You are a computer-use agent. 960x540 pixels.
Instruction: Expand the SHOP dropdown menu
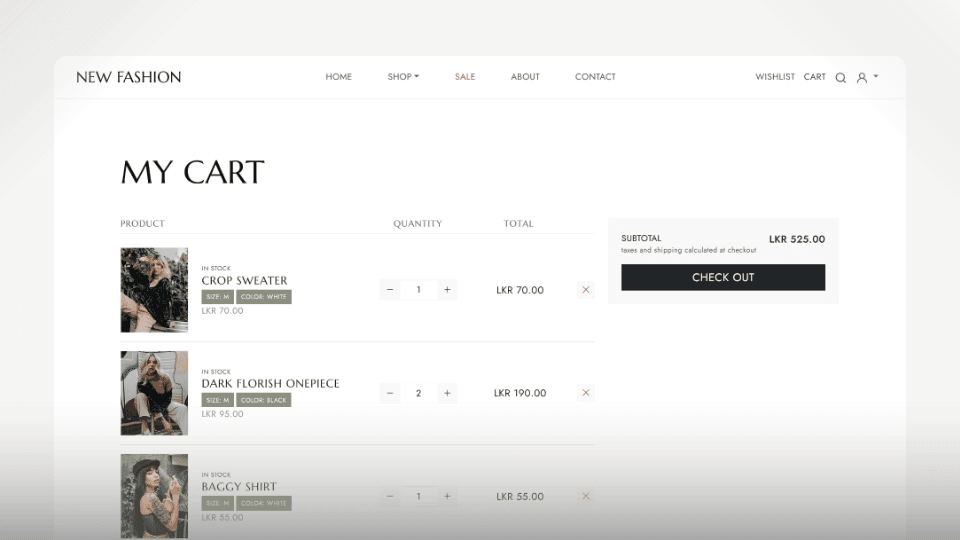coord(403,77)
